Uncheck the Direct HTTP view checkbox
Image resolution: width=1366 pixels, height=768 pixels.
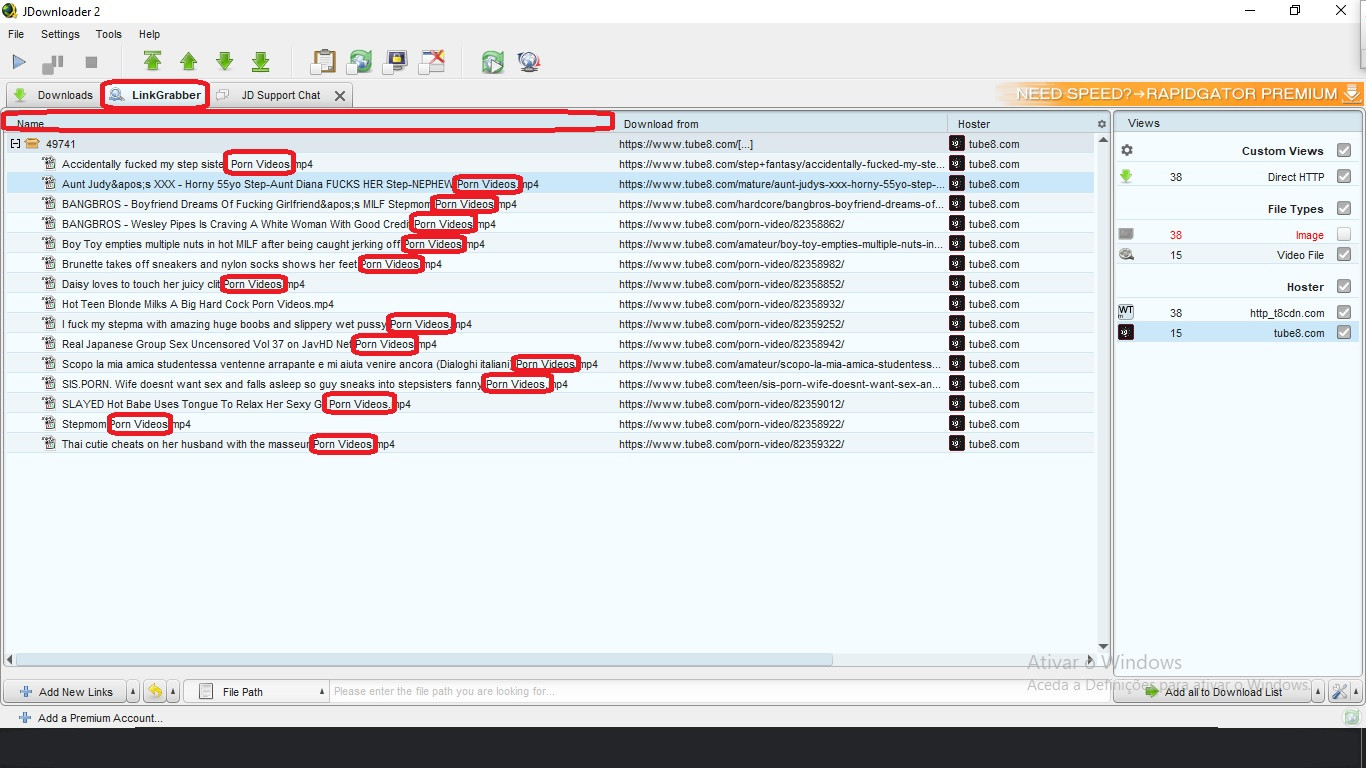[x=1344, y=176]
